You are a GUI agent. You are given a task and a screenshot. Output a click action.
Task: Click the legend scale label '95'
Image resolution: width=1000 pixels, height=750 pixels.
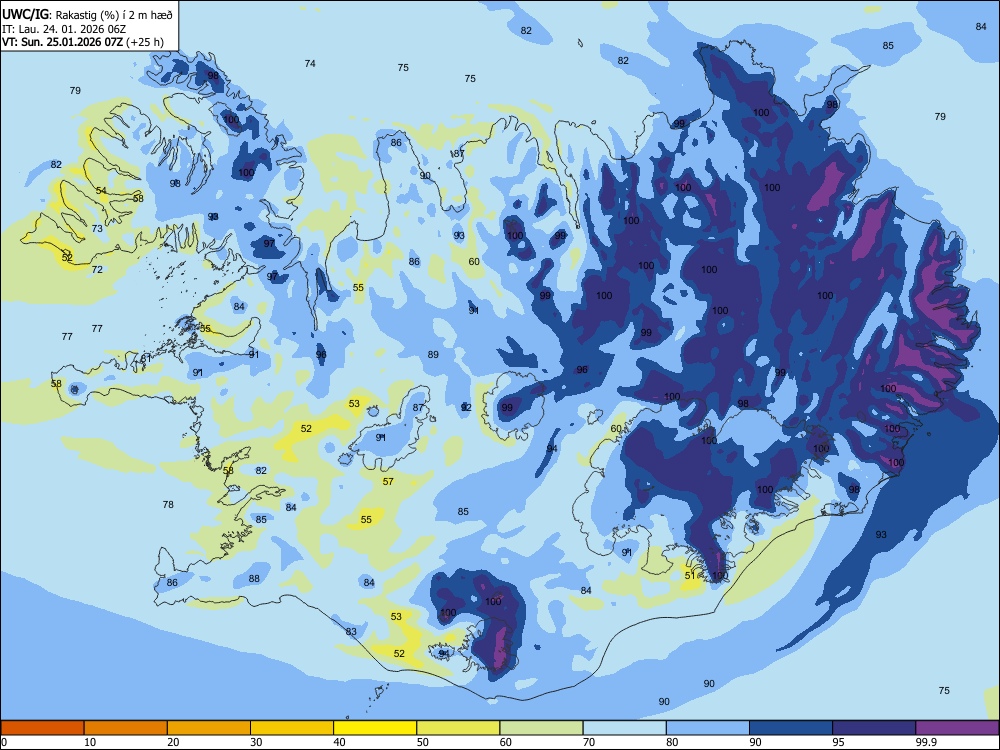838,742
